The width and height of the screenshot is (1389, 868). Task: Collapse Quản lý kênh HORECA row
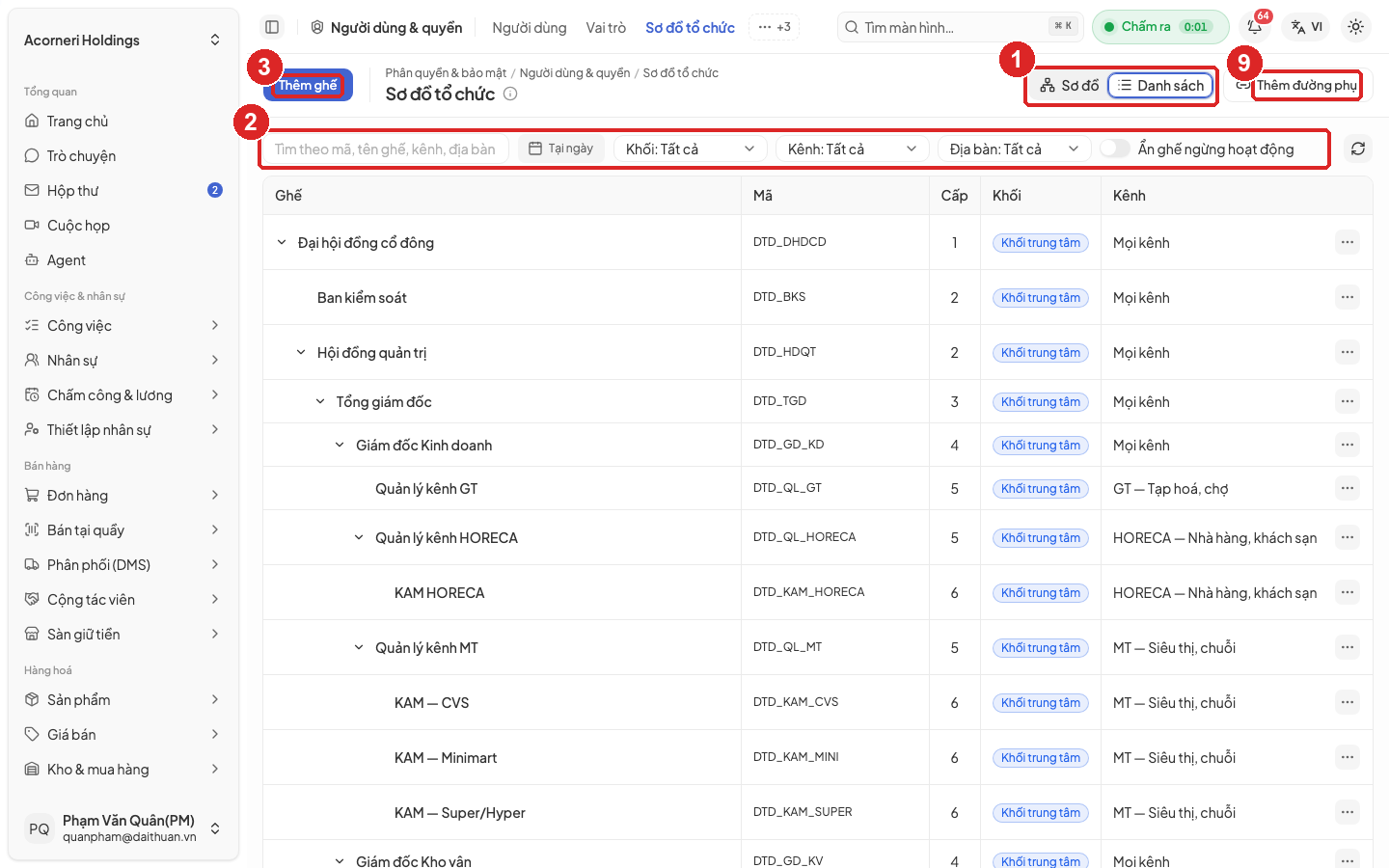click(x=359, y=537)
